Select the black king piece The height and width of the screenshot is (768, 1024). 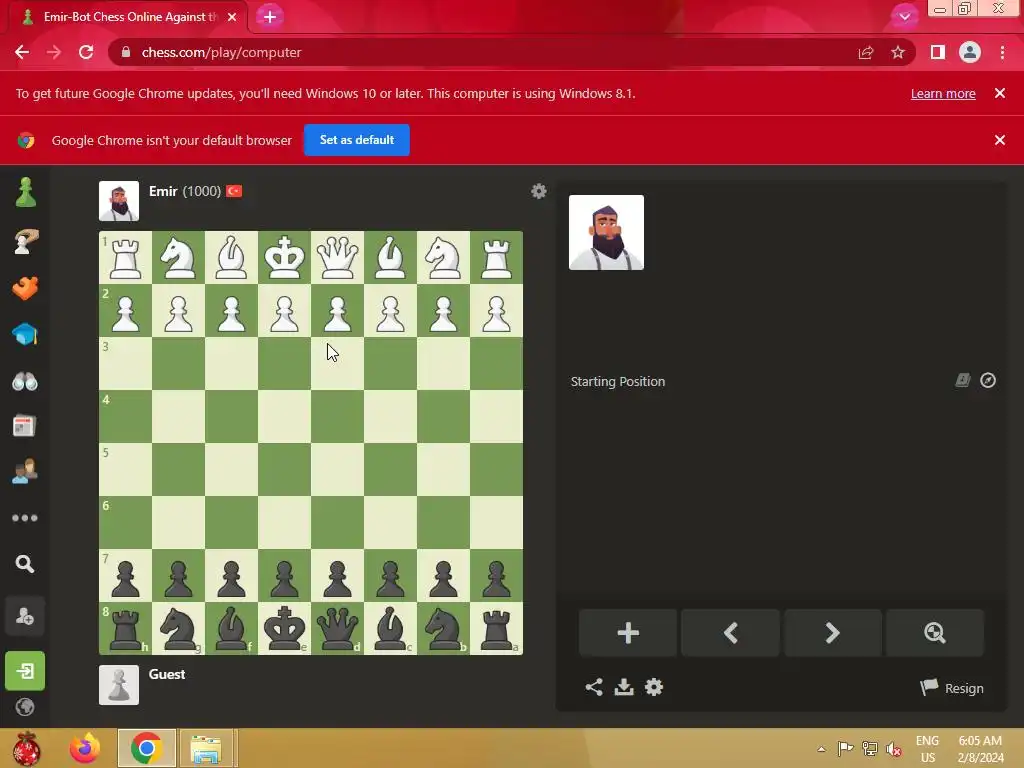click(x=284, y=628)
